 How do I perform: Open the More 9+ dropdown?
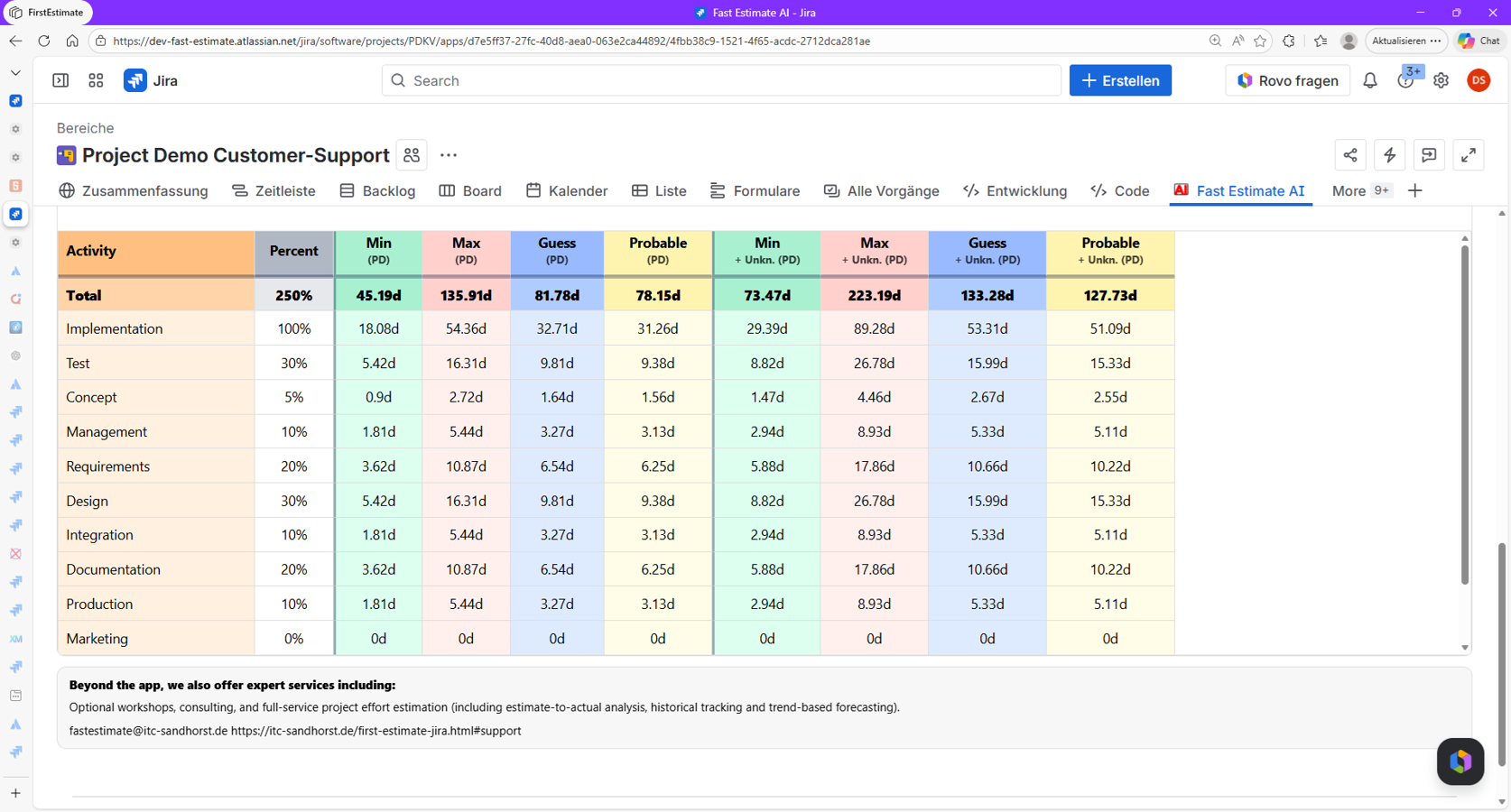[1359, 191]
